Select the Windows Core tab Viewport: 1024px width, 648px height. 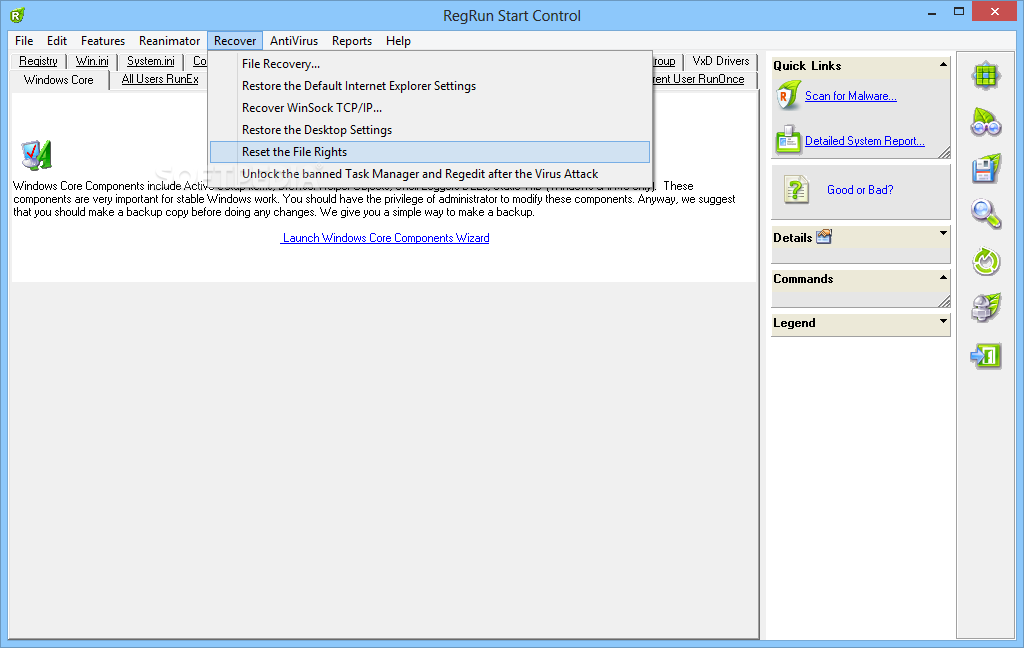coord(59,80)
